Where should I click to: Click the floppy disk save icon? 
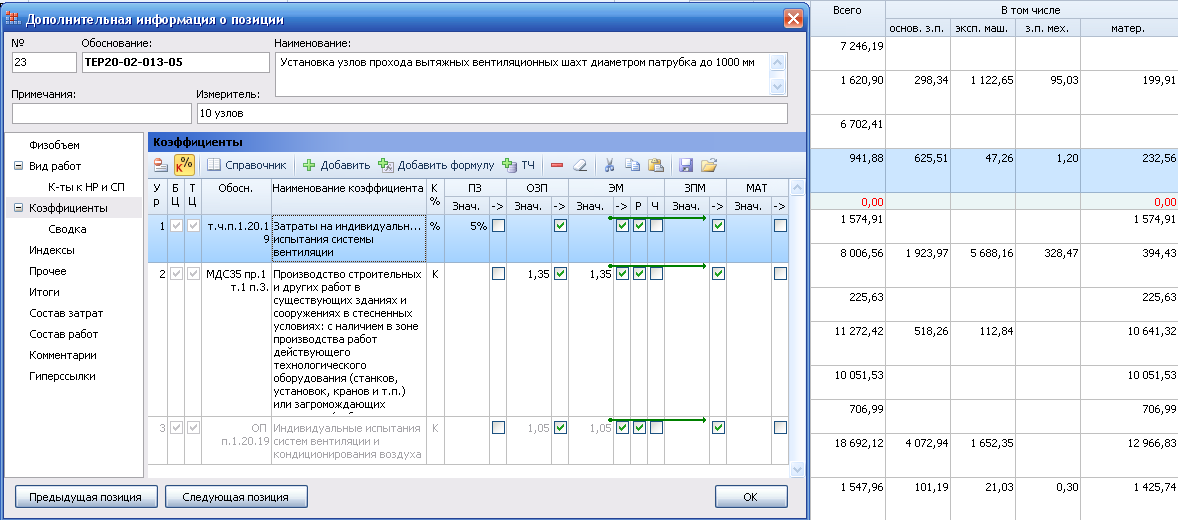686,165
